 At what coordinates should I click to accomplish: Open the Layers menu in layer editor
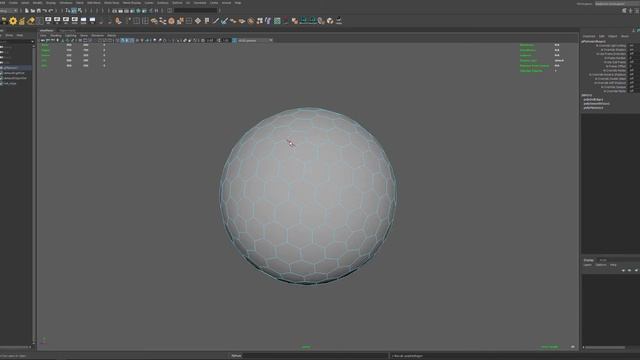(x=588, y=265)
